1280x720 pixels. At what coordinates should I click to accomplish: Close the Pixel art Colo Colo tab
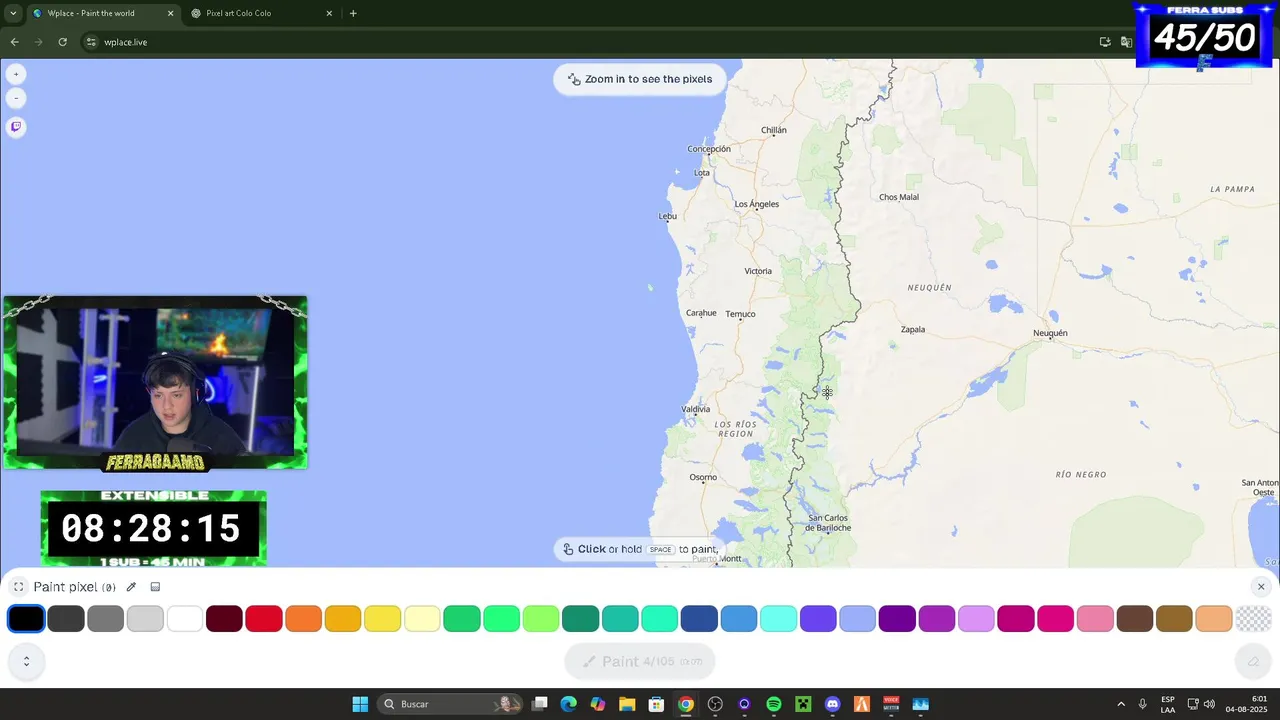pyautogui.click(x=329, y=13)
